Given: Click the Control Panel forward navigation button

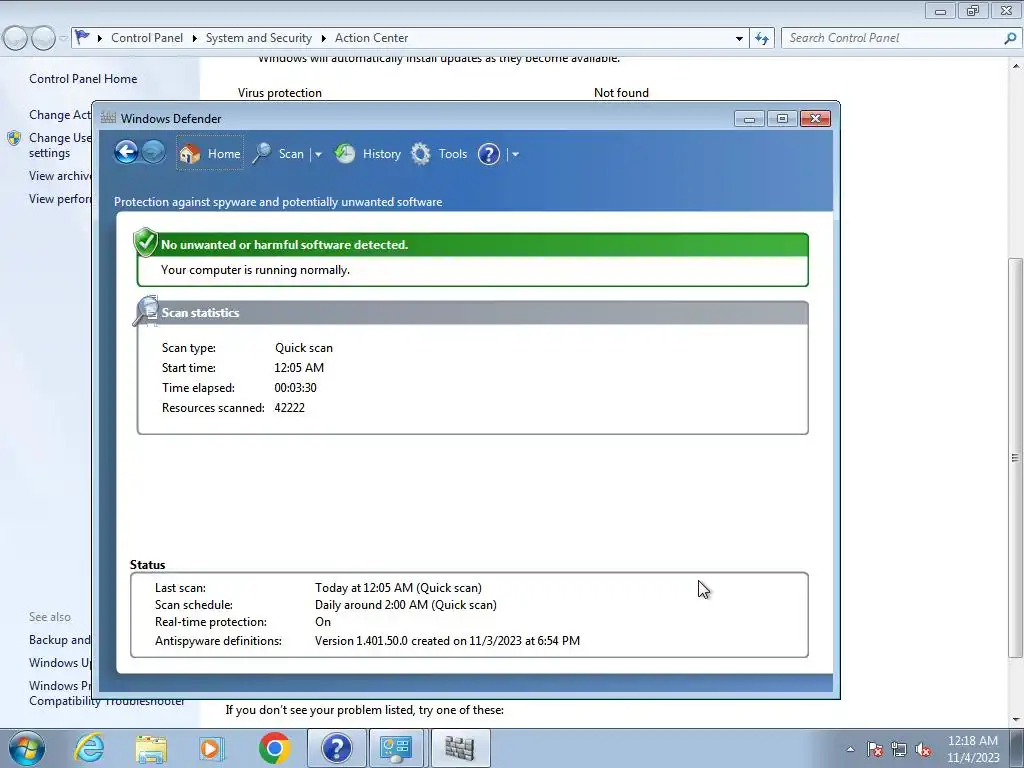Looking at the screenshot, I should (43, 39).
